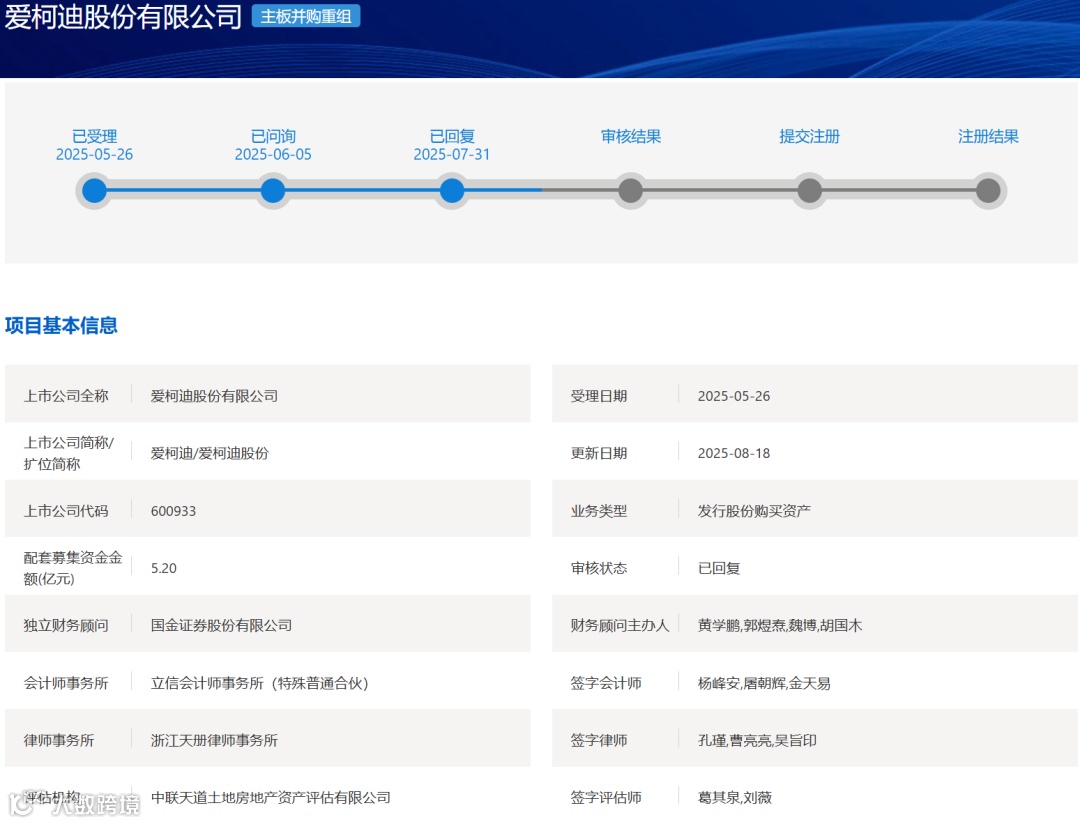Click the 已回复 timeline dot

pos(452,191)
